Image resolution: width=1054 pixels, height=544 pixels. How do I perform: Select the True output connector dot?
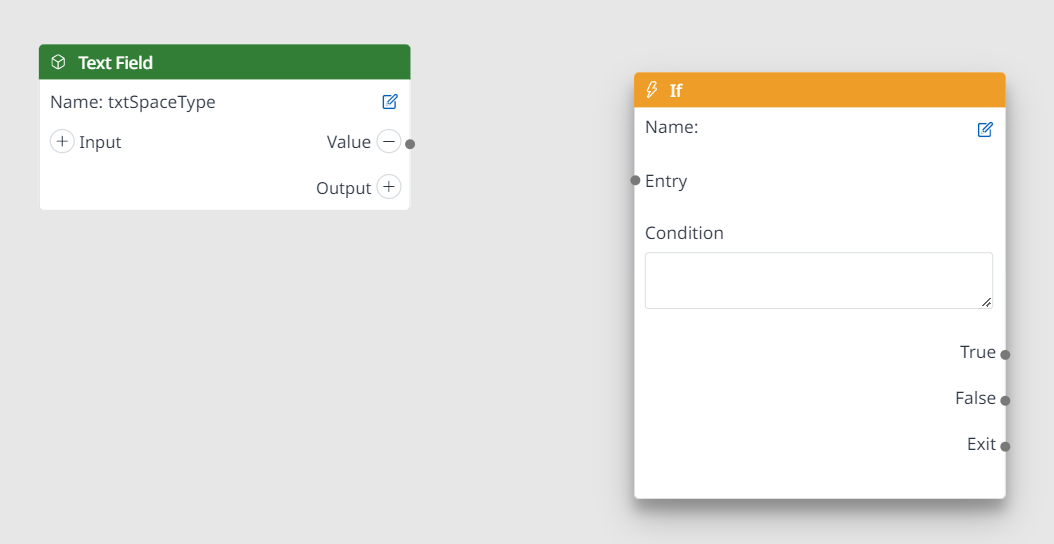[1005, 354]
